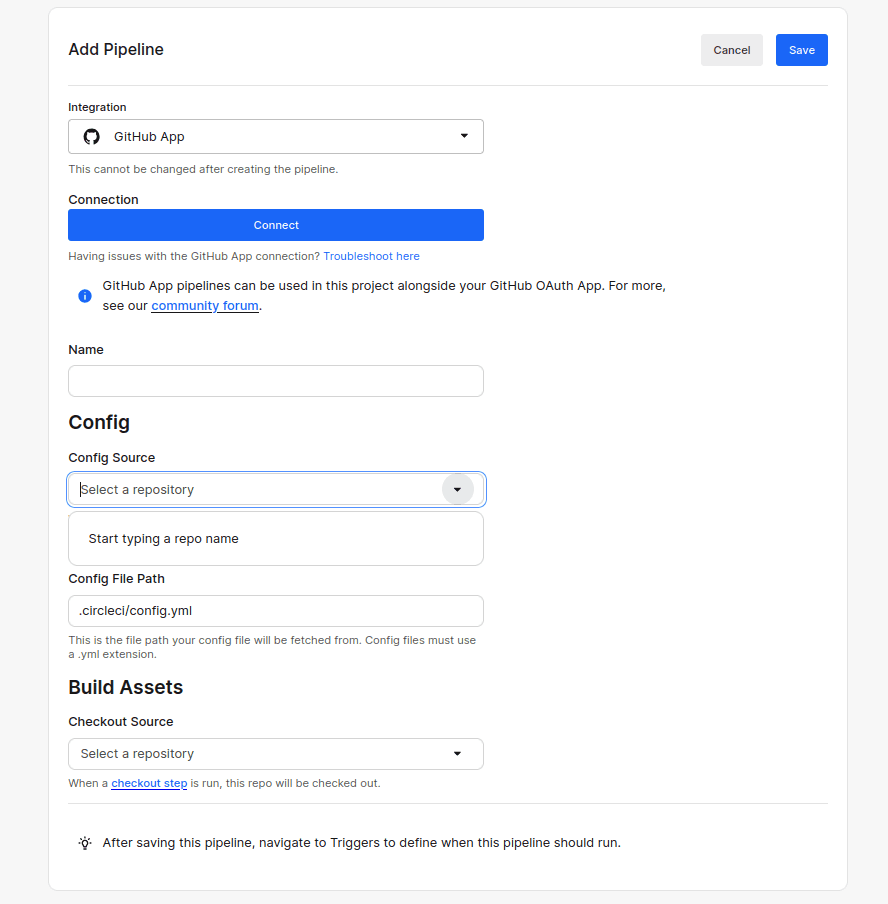The height and width of the screenshot is (904, 888).
Task: Click the lightbulb tip icon
Action: (x=85, y=843)
